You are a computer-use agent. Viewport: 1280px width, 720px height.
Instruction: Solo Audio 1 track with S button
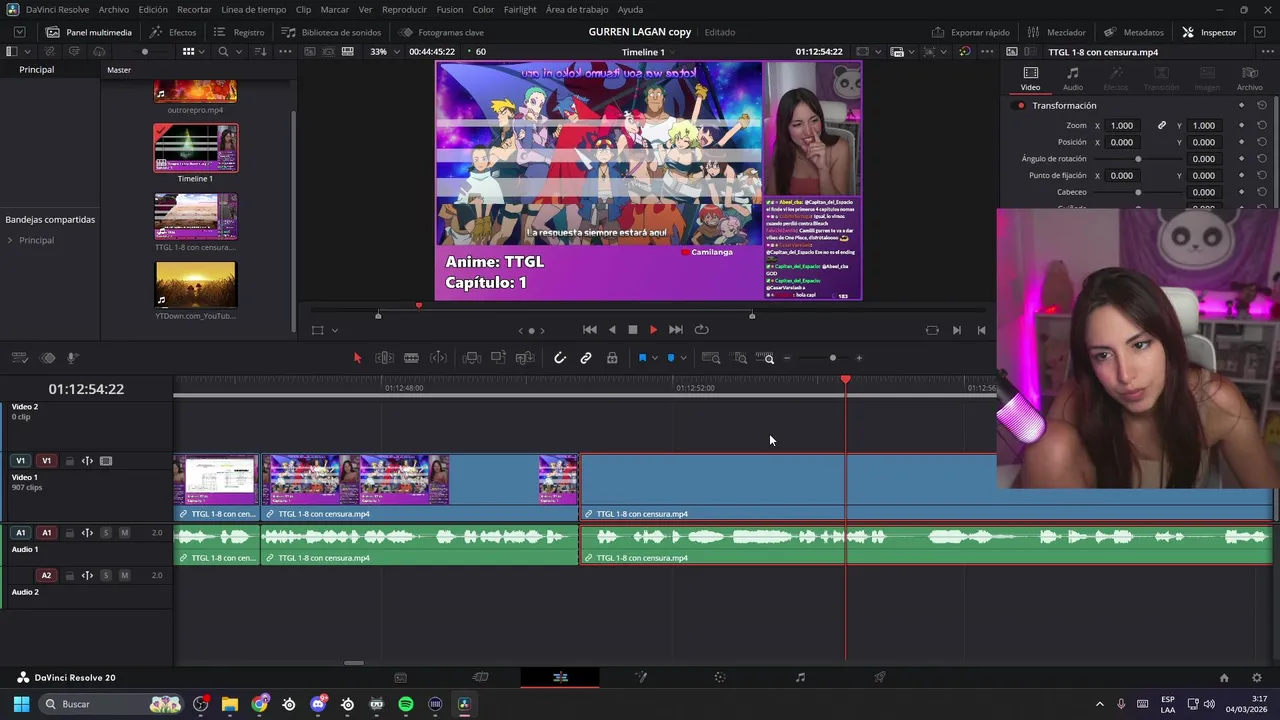pyautogui.click(x=106, y=533)
